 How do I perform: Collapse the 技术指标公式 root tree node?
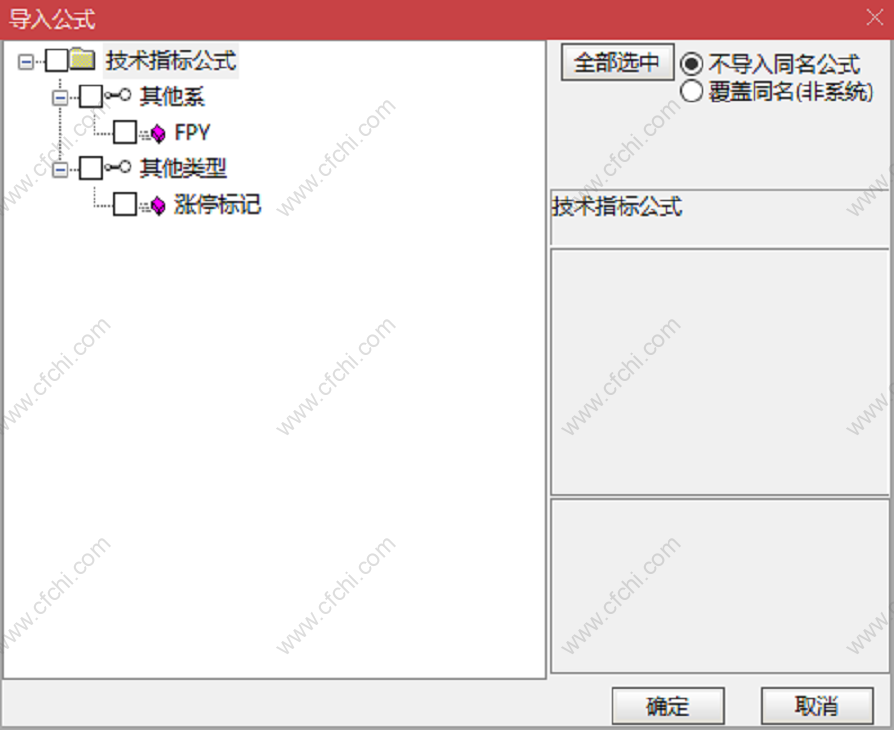click(26, 61)
